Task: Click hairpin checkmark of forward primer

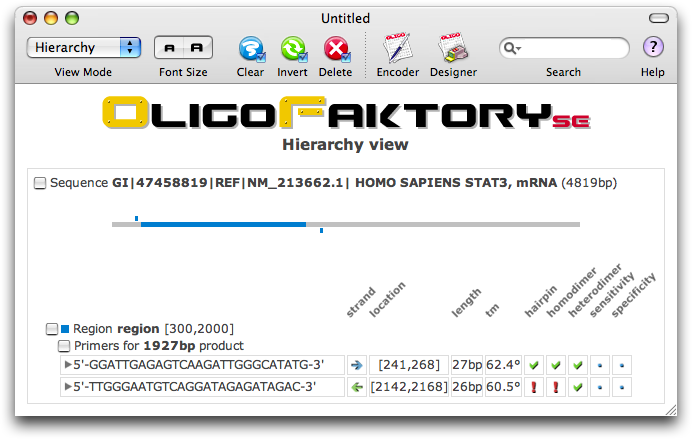Action: click(x=534, y=365)
